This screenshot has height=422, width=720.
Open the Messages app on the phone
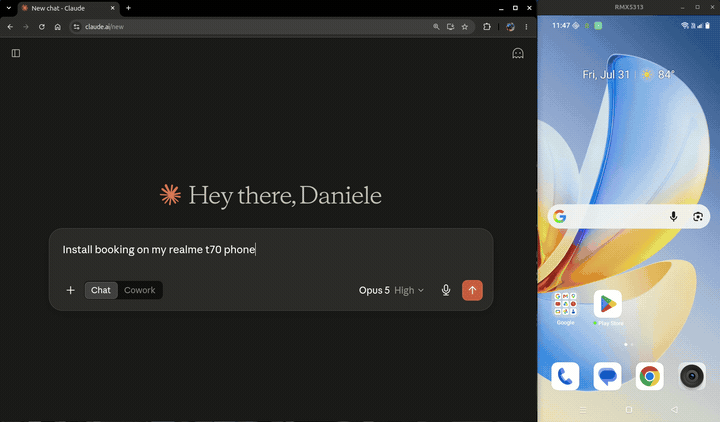pyautogui.click(x=607, y=376)
